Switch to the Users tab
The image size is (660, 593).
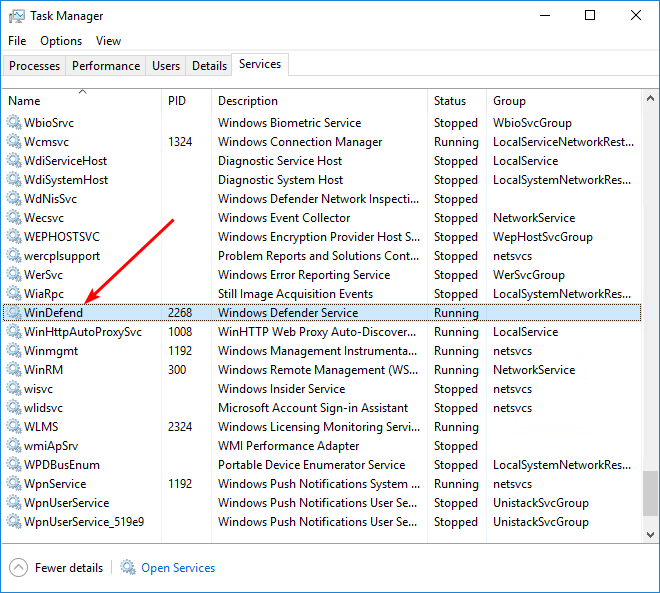pyautogui.click(x=166, y=66)
